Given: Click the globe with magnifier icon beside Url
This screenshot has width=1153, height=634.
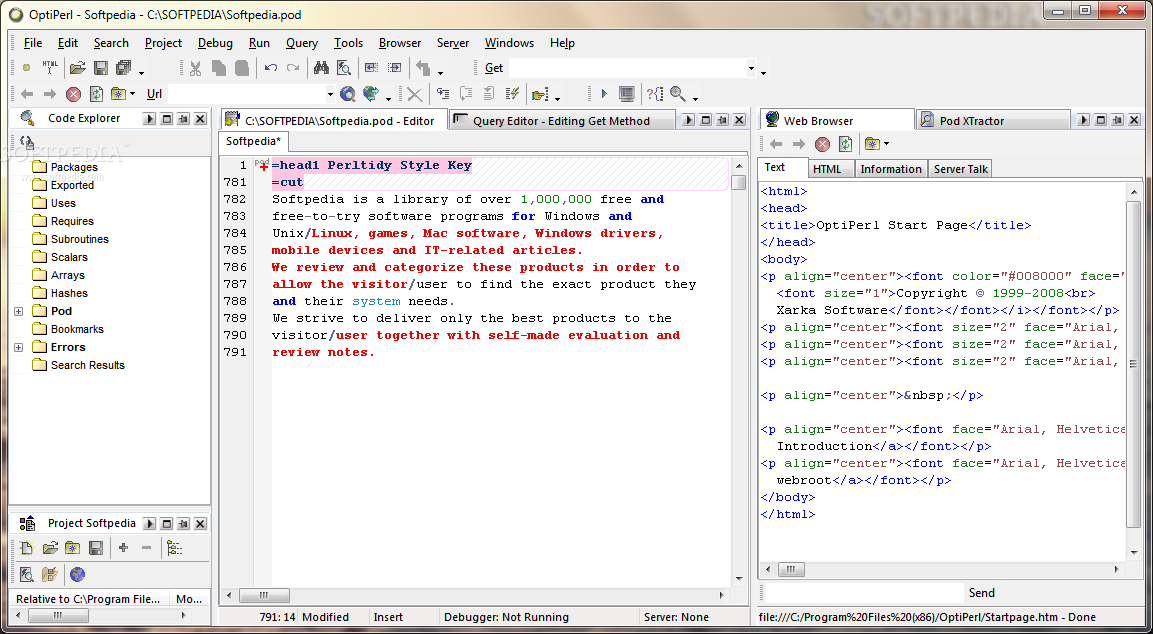Looking at the screenshot, I should coord(348,94).
